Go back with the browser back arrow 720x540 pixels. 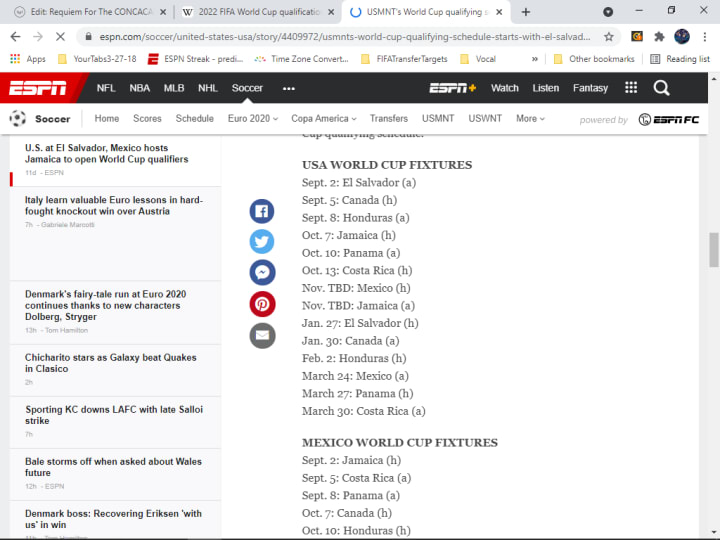(x=15, y=37)
